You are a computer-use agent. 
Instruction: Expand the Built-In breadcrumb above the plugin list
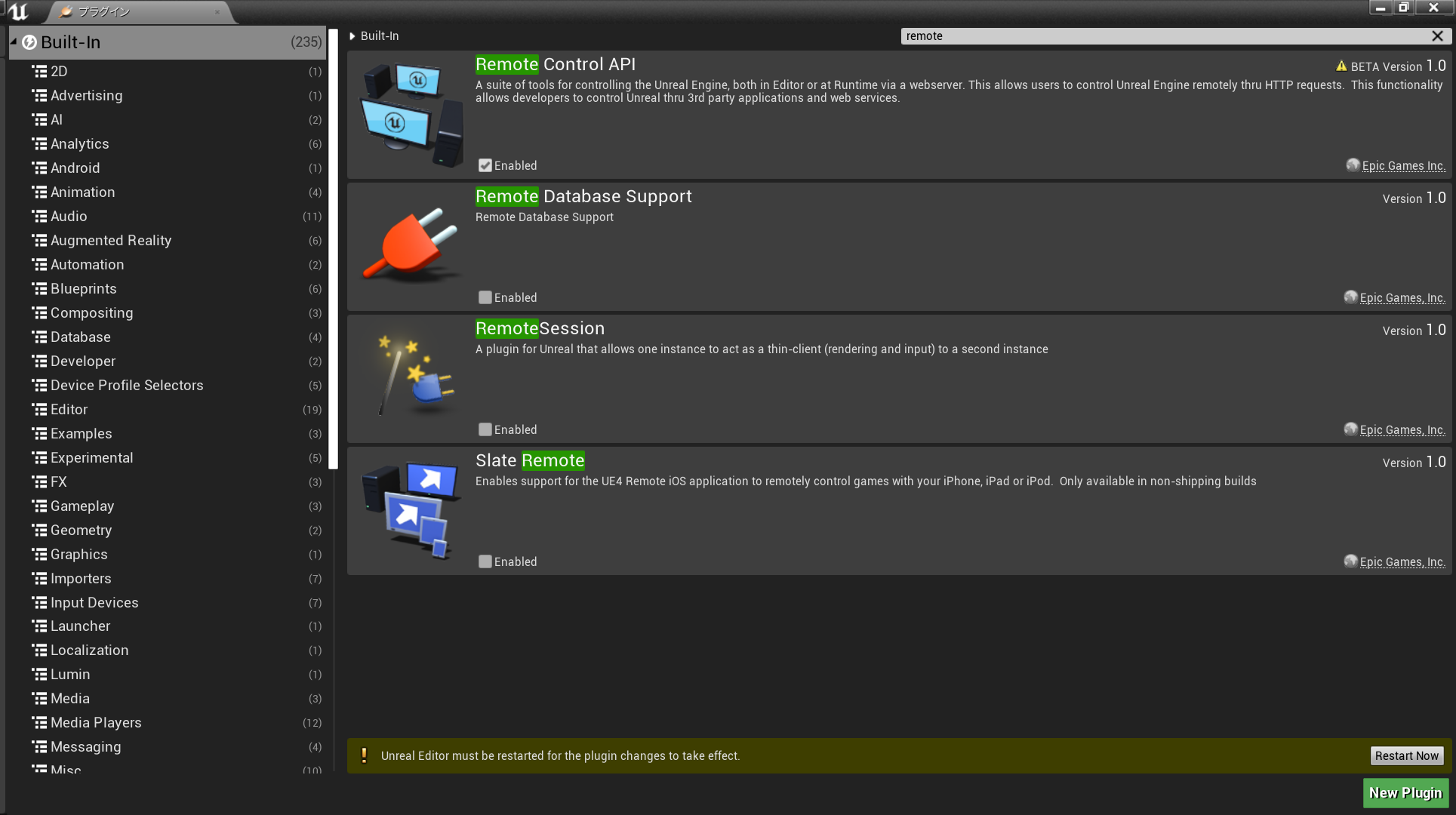tap(352, 35)
